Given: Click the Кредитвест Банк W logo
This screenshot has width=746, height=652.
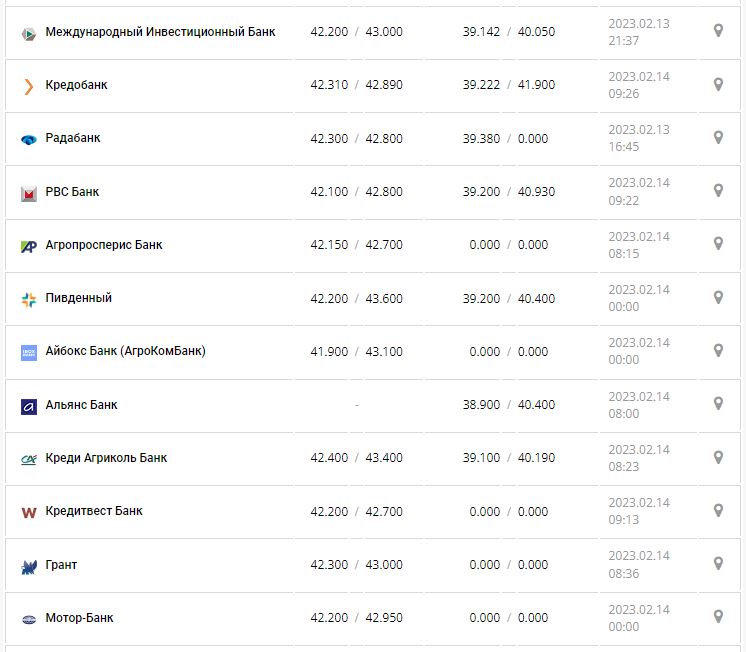Looking at the screenshot, I should tap(28, 512).
